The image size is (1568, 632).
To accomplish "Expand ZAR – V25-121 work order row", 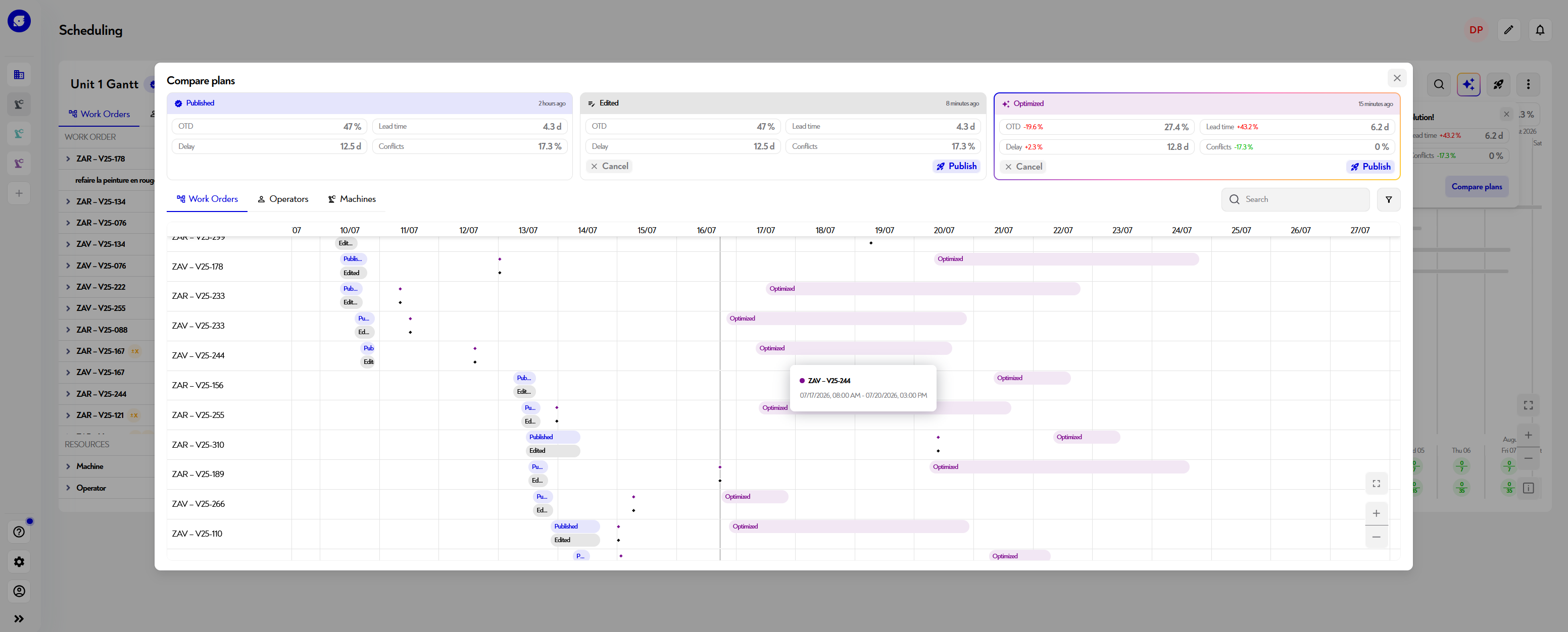I will coord(68,415).
